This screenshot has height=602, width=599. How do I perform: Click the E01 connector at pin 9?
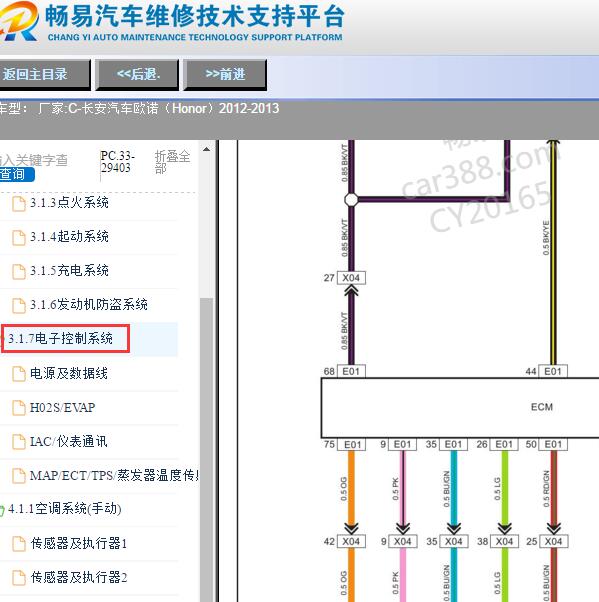(x=402, y=445)
